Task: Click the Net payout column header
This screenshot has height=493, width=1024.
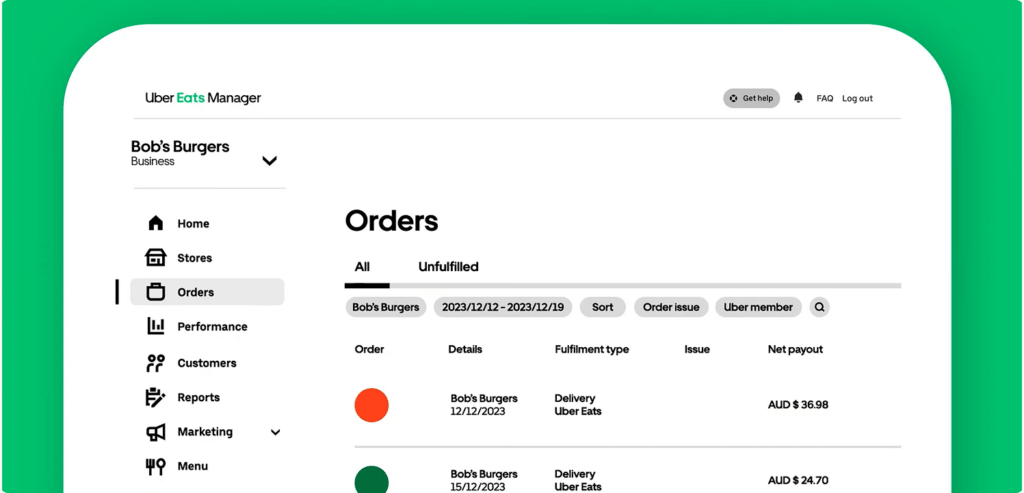Action: point(795,349)
